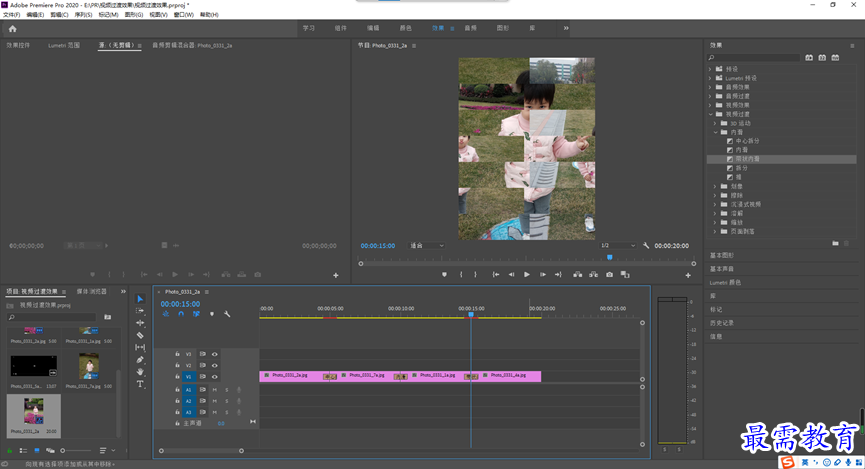
Task: Switch to the 颜色 workspace
Action: [x=405, y=28]
